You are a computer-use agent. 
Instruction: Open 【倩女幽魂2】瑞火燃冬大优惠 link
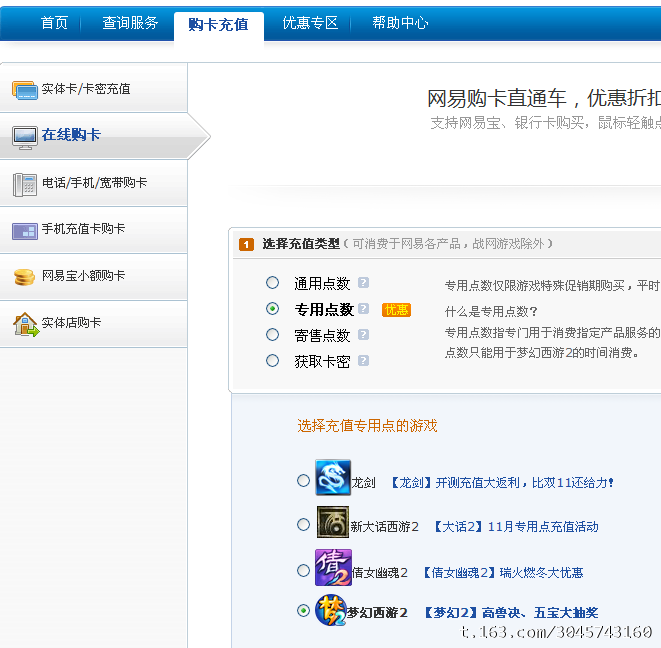[502, 573]
